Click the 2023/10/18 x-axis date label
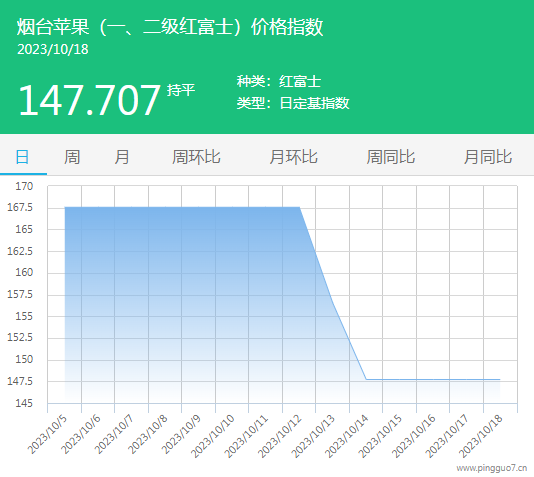Image resolution: width=534 pixels, height=477 pixels. (481, 436)
